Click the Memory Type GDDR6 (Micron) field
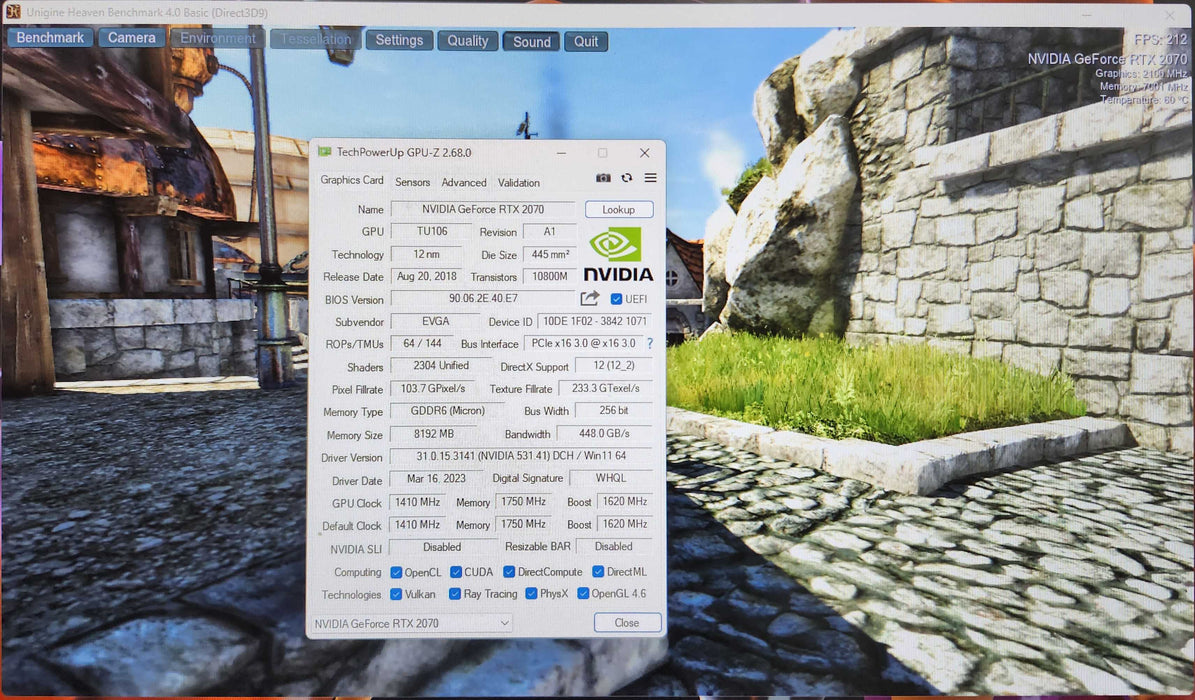 (447, 411)
